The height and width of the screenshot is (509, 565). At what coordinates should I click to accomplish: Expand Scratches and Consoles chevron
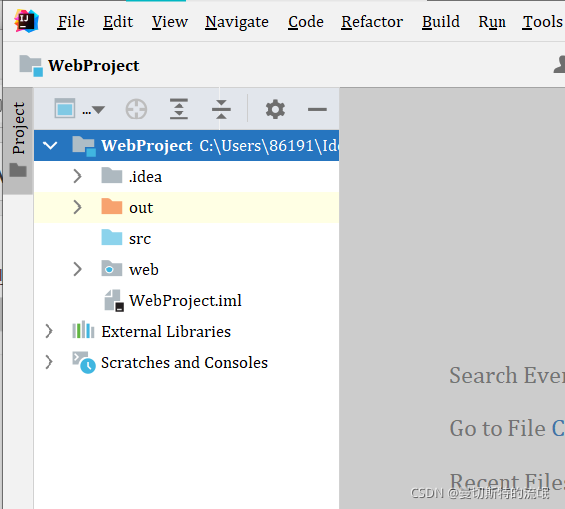click(49, 362)
